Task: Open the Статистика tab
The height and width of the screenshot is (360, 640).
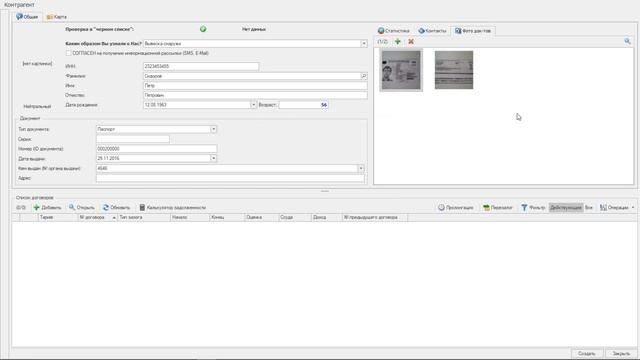Action: 393,31
